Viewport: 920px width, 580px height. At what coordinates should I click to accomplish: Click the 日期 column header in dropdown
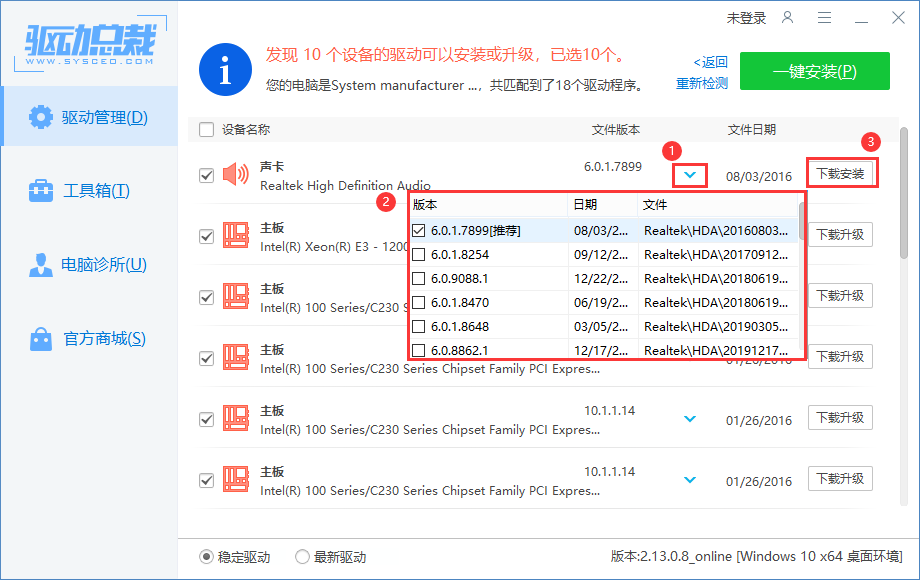point(603,205)
